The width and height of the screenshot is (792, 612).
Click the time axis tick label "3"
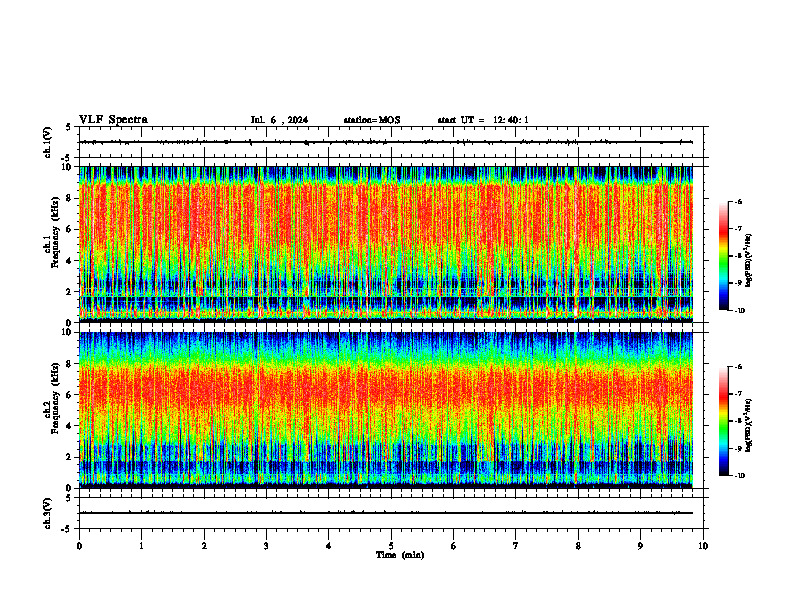[x=266, y=546]
